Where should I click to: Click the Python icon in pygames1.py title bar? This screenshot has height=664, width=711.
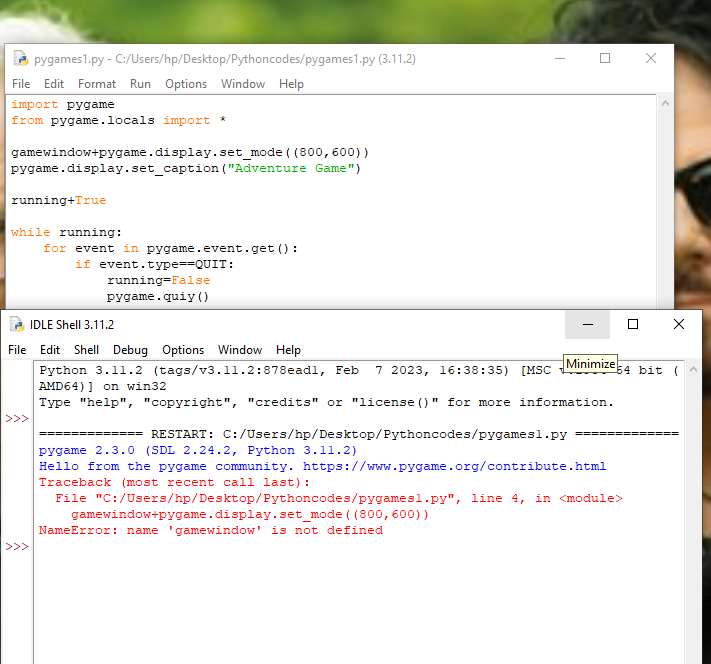(20, 59)
